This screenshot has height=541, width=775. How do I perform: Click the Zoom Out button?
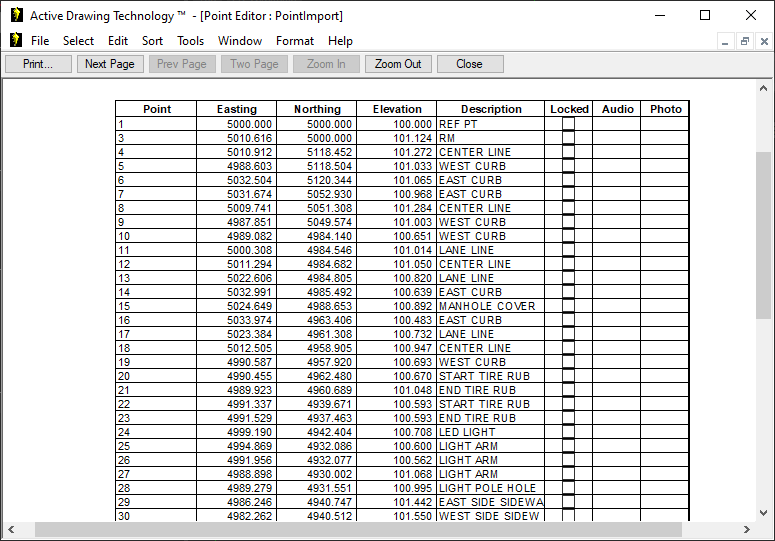398,64
